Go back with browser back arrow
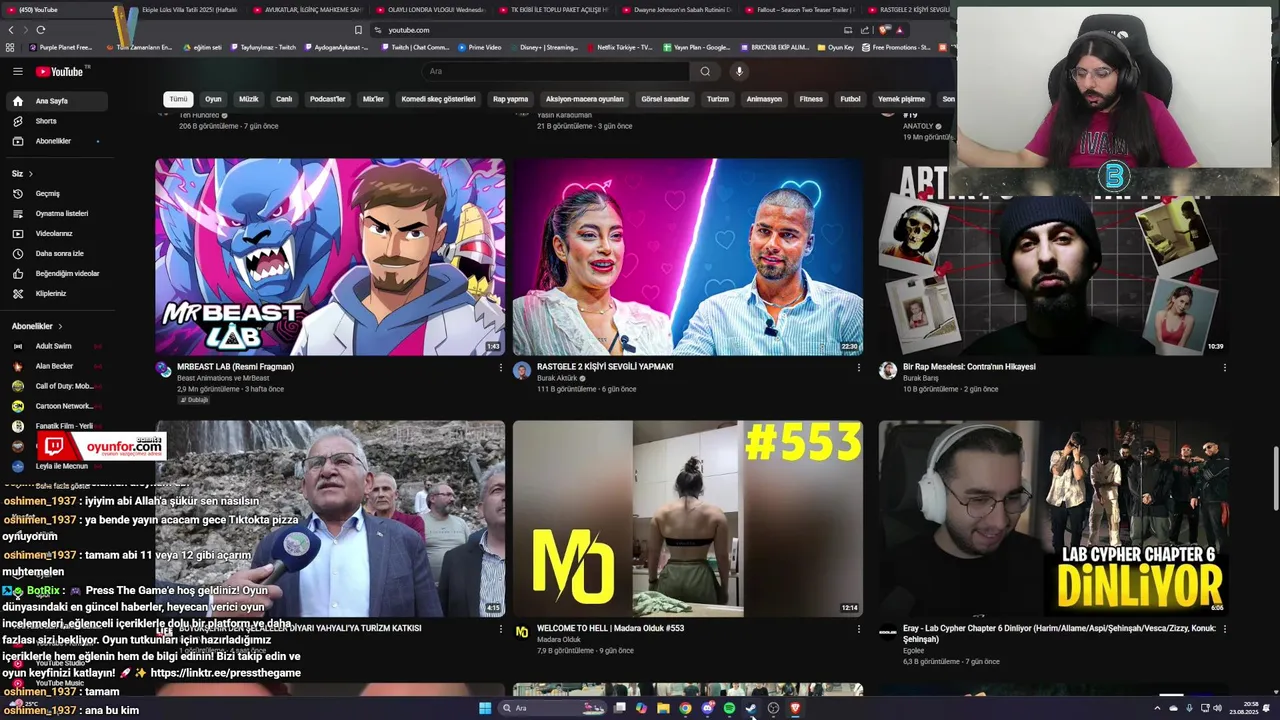The image size is (1280, 720). pyautogui.click(x=11, y=30)
